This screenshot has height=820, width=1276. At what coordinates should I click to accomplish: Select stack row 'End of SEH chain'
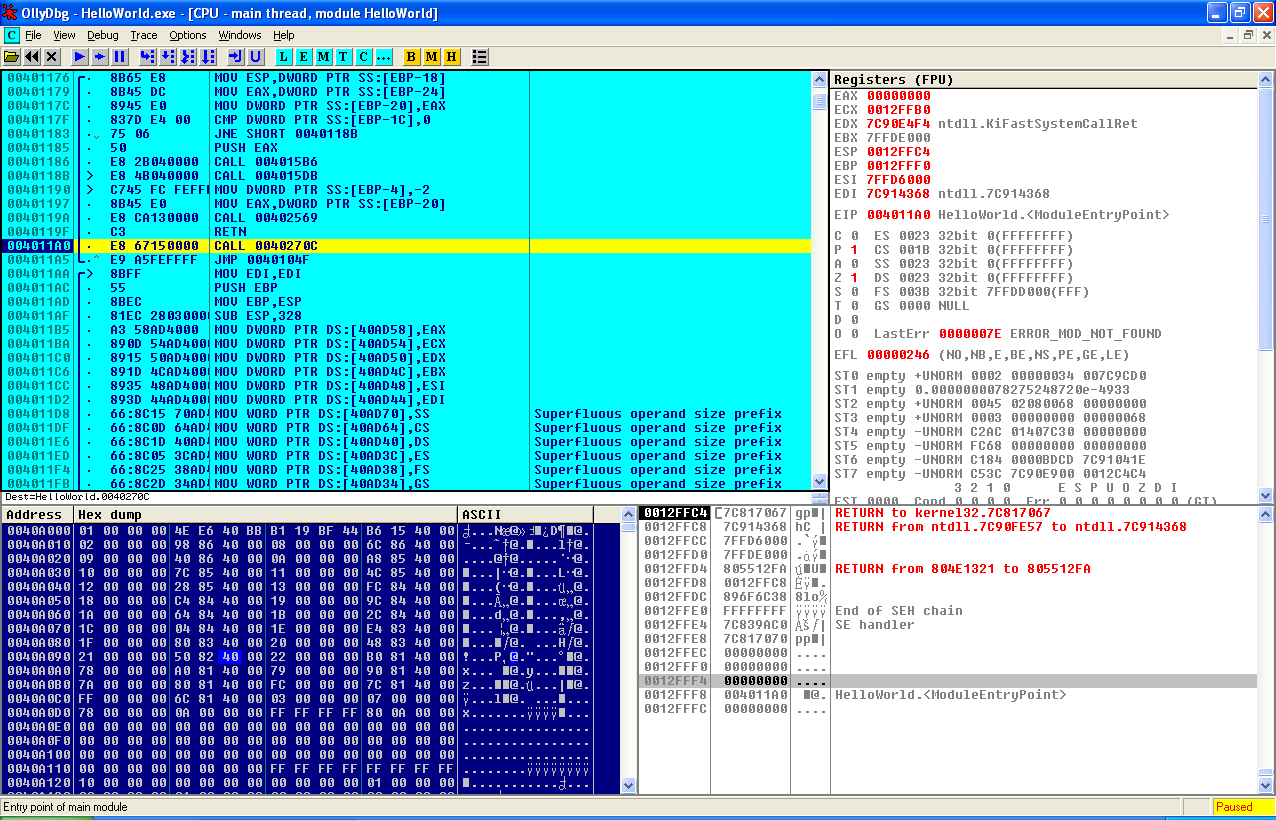point(898,611)
